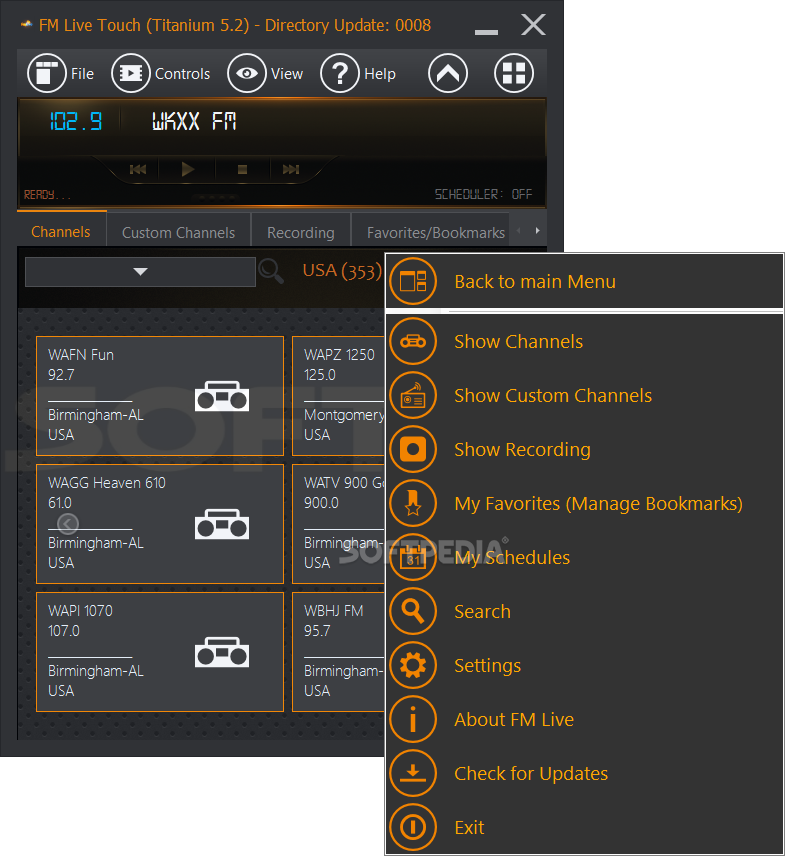
Task: Choose Check for Updates menu label
Action: pyautogui.click(x=531, y=774)
